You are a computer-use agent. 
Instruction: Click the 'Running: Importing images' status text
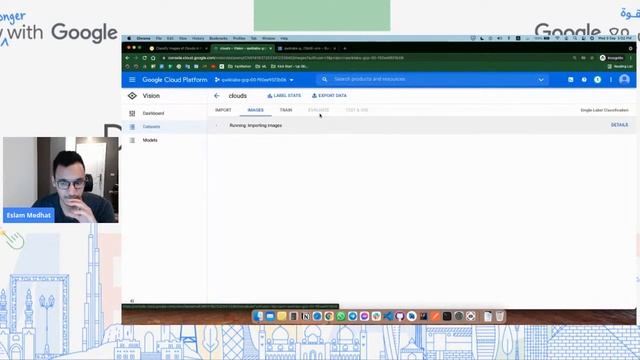[256, 125]
